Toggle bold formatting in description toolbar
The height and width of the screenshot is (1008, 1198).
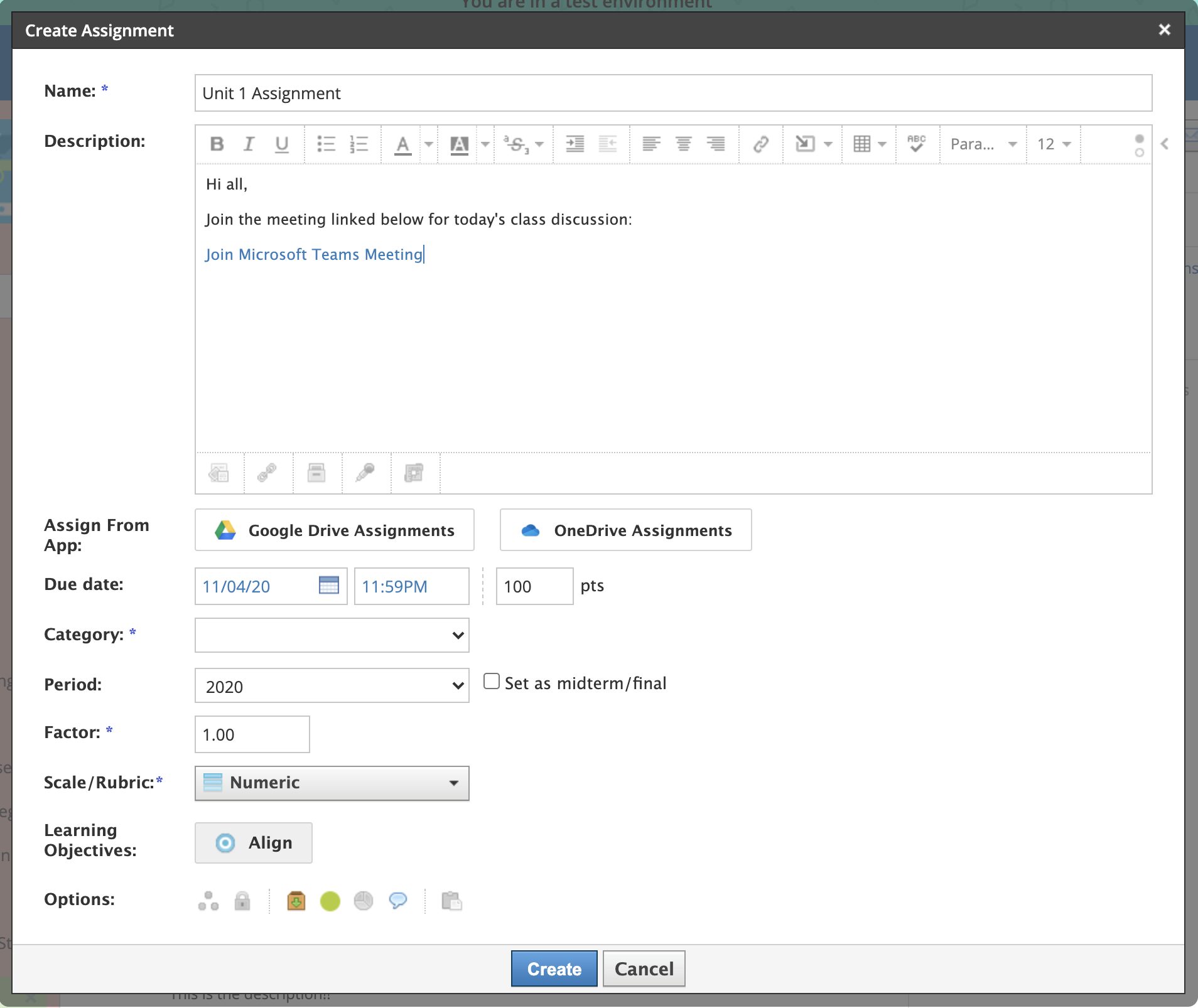(x=217, y=144)
